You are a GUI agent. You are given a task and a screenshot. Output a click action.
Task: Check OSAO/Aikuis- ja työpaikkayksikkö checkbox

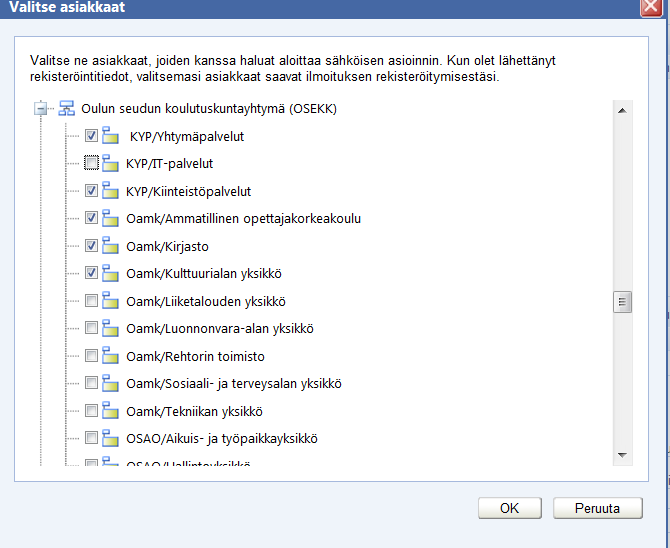91,438
